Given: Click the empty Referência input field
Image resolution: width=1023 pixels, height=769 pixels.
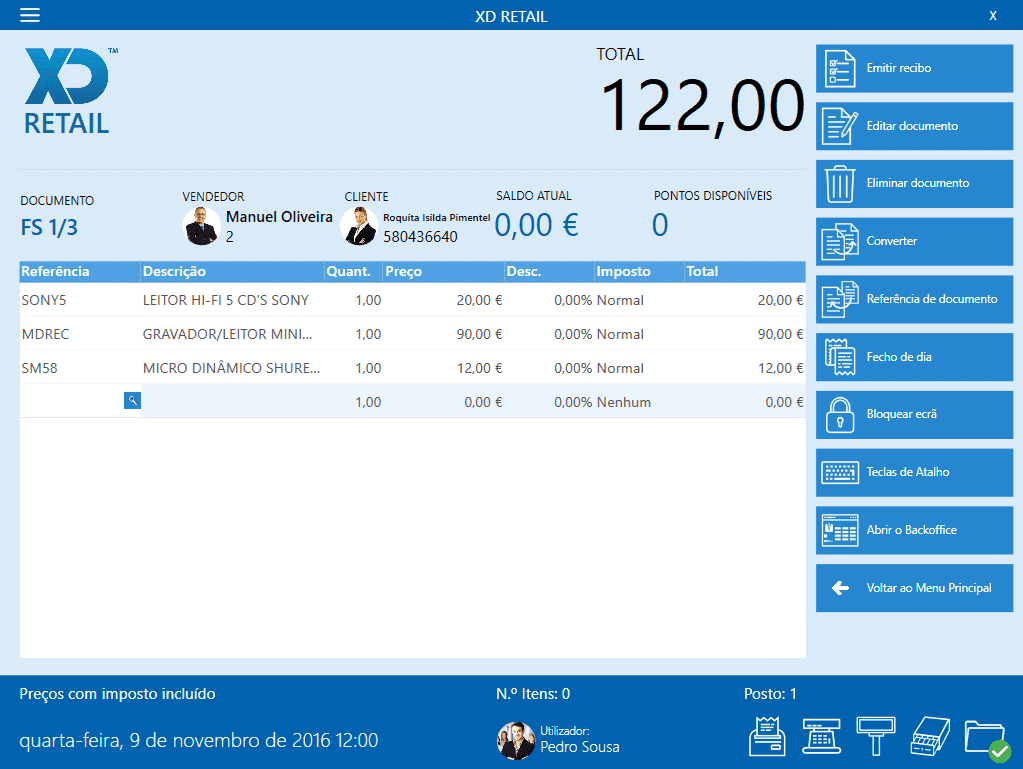Looking at the screenshot, I should tap(72, 401).
